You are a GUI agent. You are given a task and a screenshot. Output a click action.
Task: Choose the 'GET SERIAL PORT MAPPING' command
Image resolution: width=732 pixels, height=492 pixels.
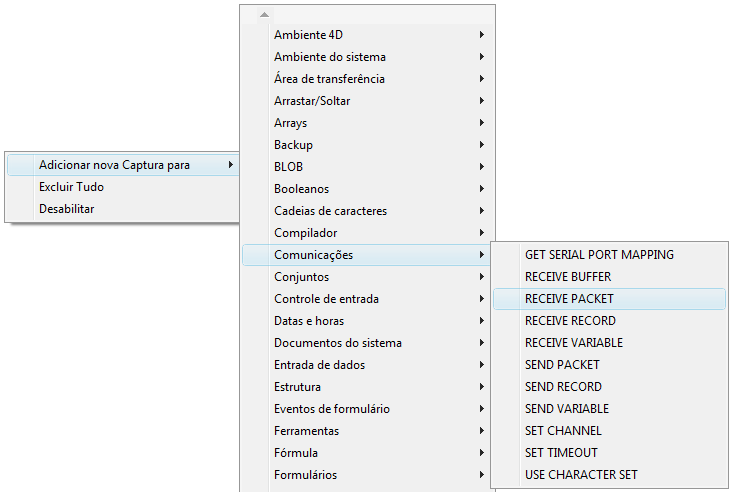(x=599, y=255)
